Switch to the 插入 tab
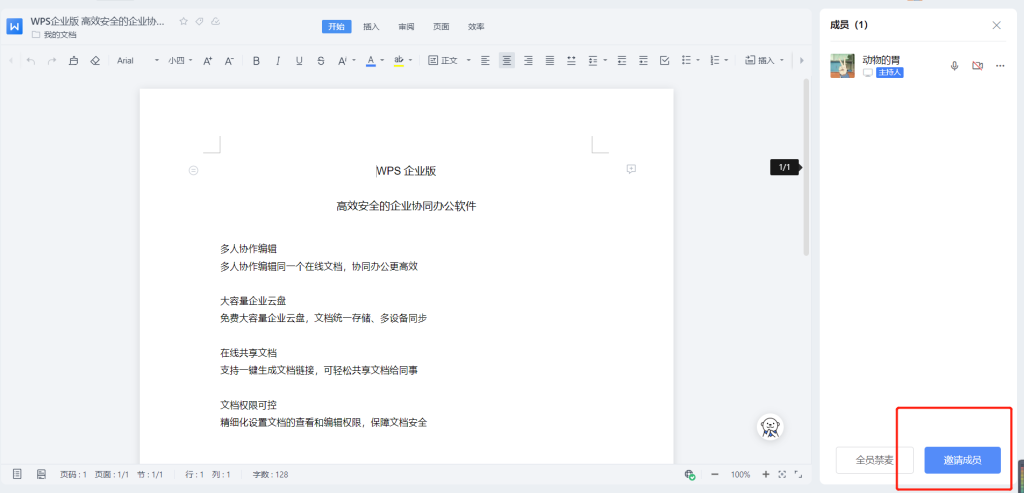Screen dimensions: 1024x493 [371, 27]
